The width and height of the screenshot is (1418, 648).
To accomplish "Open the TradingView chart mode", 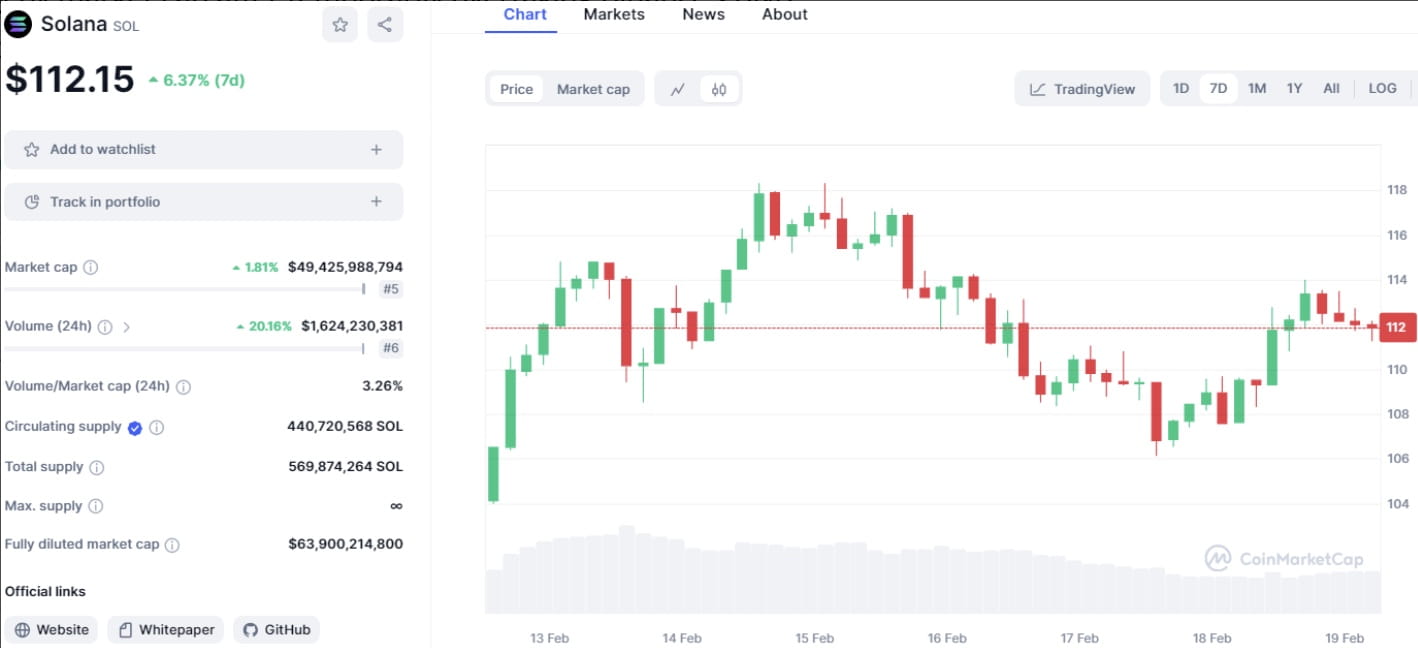I will pos(1082,88).
